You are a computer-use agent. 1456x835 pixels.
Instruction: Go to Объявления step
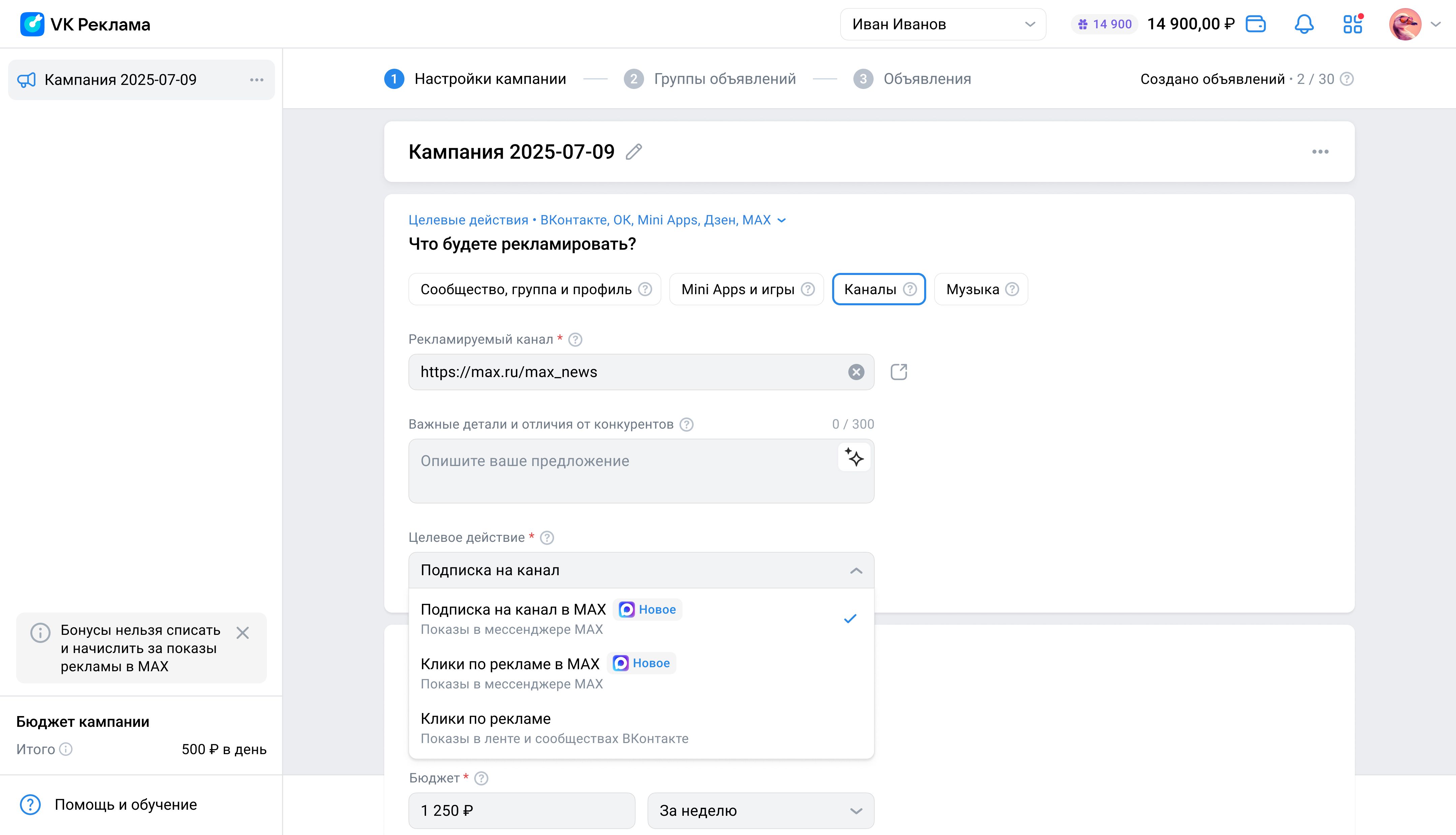pyautogui.click(x=912, y=79)
